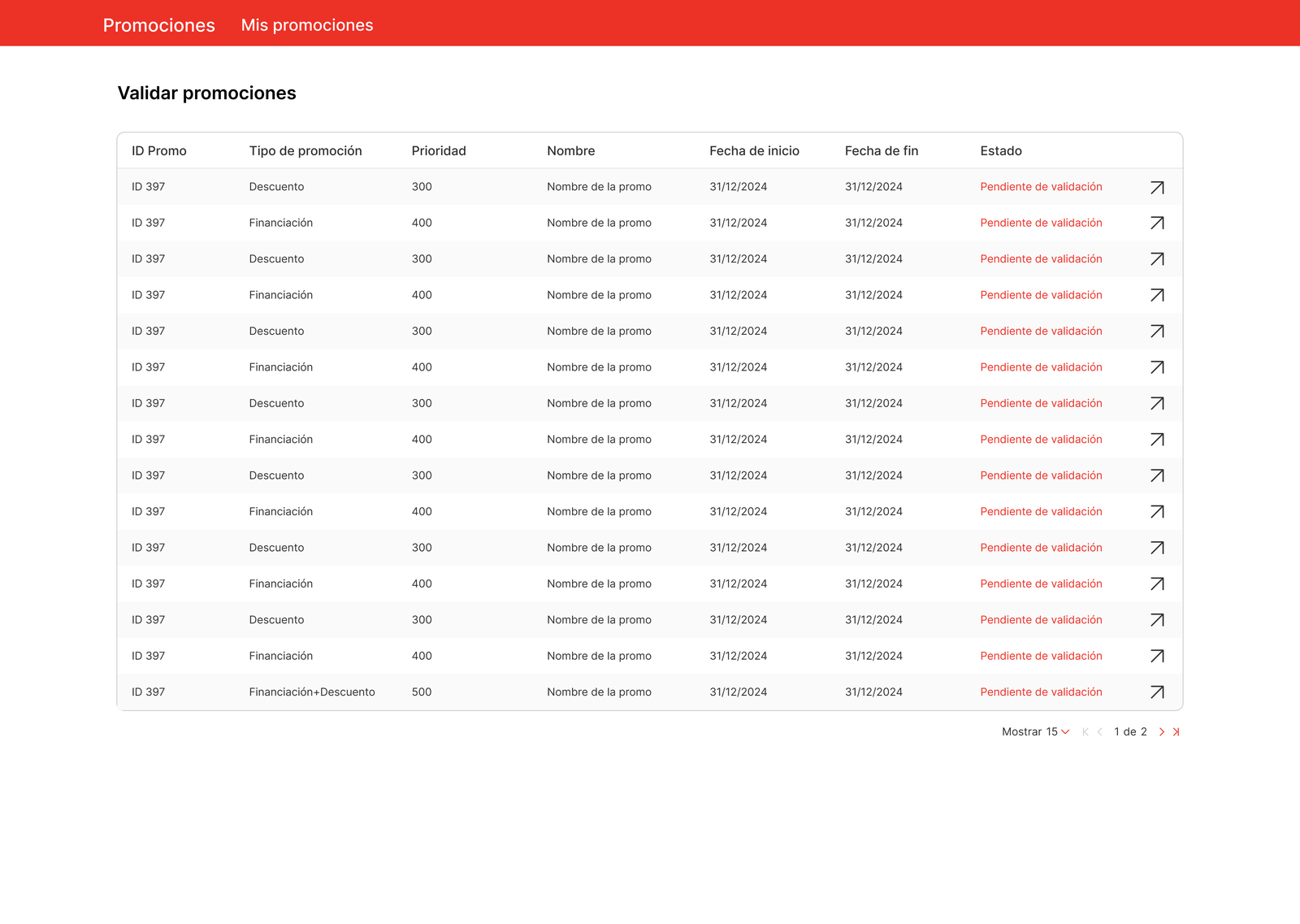Open arrow icon in the last Financiación 400 row
This screenshot has height=924, width=1300.
[1157, 657]
